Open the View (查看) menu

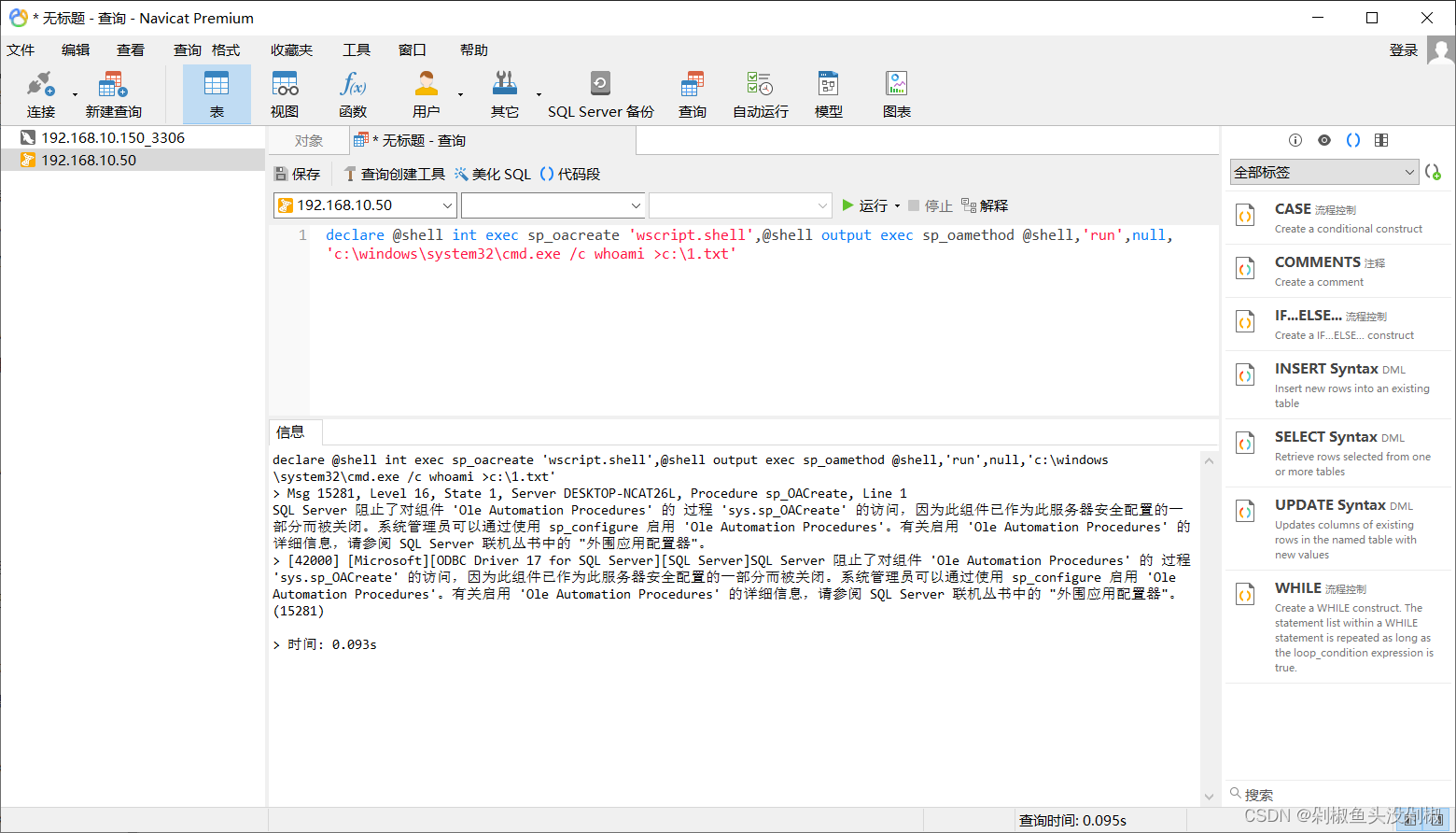pos(131,50)
